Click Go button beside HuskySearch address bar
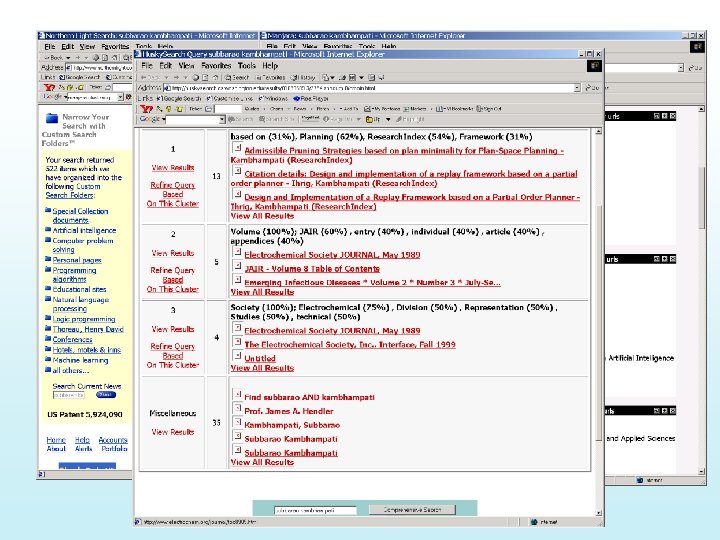720x540 pixels. [x=592, y=88]
